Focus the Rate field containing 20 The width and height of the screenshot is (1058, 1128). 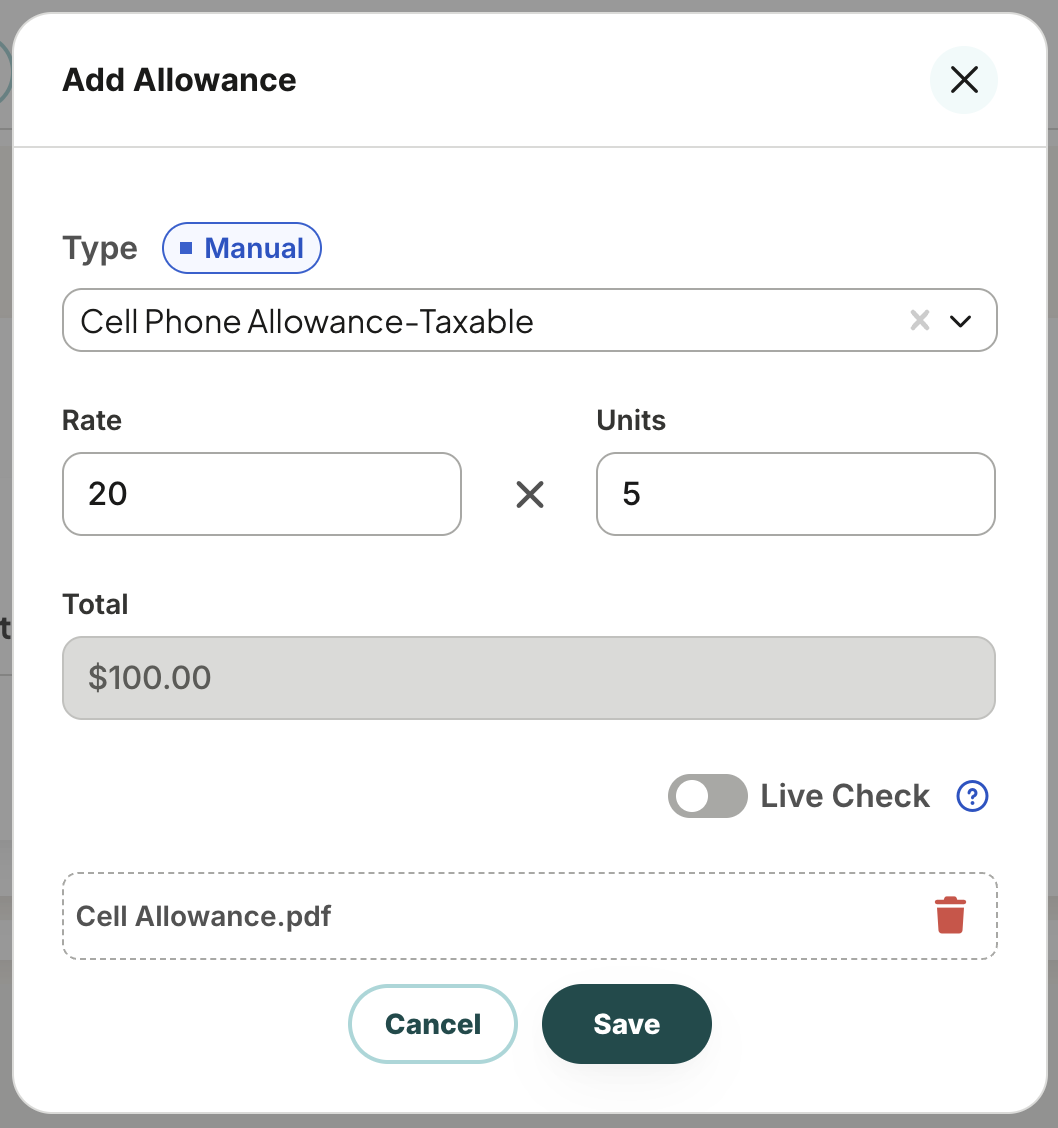tap(262, 494)
